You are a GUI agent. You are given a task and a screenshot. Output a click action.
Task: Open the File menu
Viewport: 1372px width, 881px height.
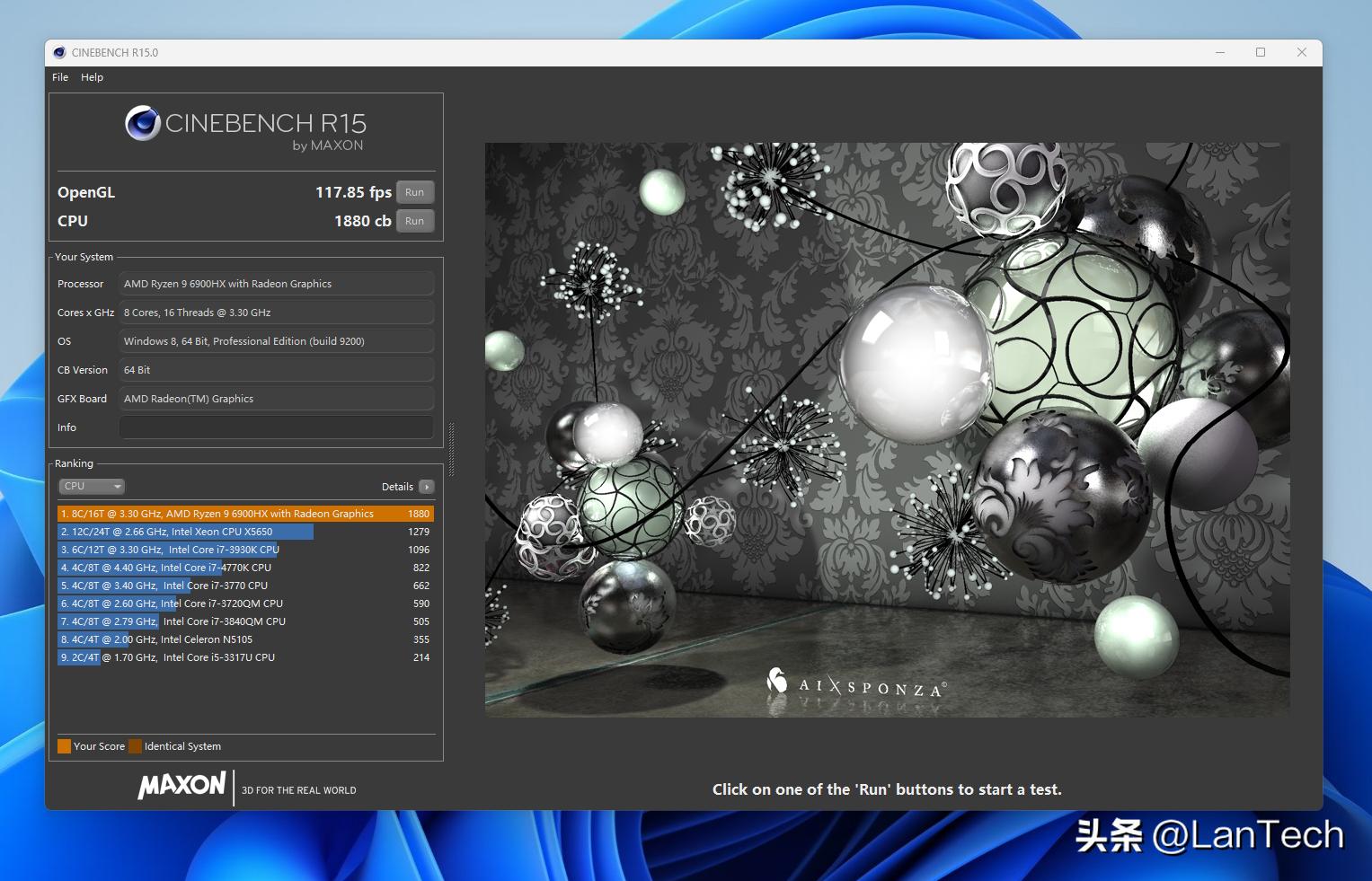(60, 77)
